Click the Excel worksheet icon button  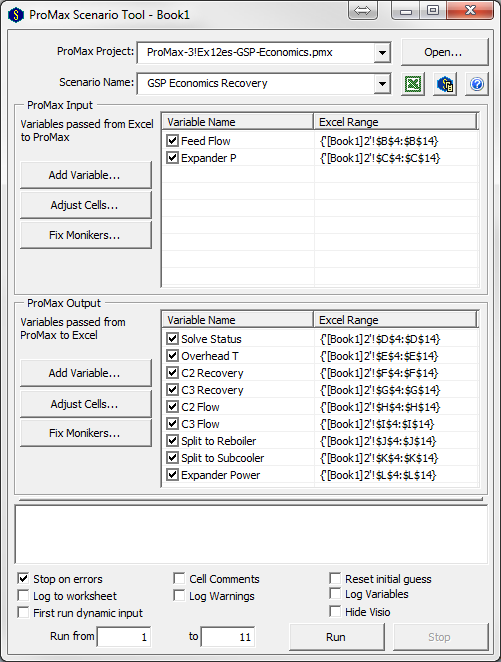[x=413, y=84]
